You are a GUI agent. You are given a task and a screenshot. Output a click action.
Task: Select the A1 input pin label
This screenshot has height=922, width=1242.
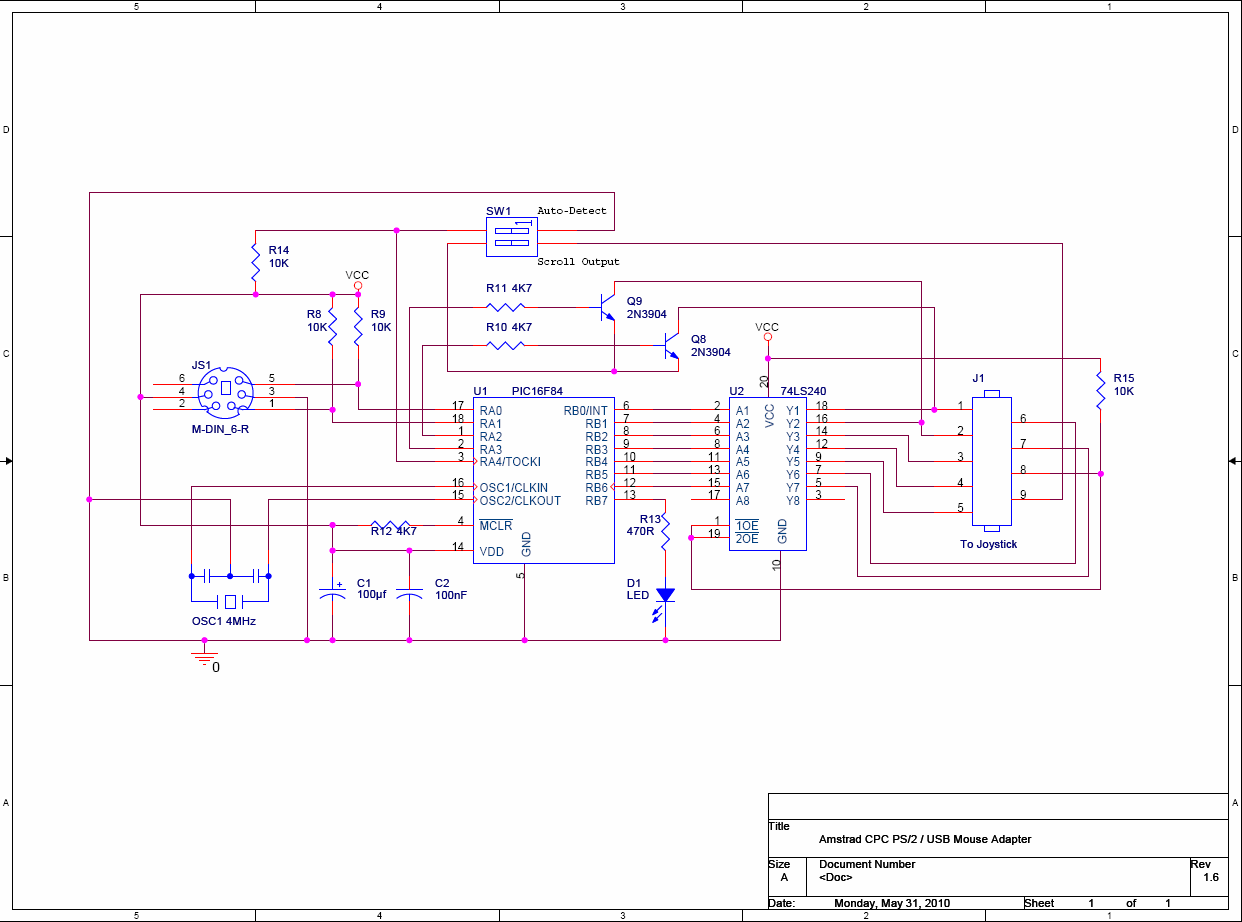(x=743, y=411)
